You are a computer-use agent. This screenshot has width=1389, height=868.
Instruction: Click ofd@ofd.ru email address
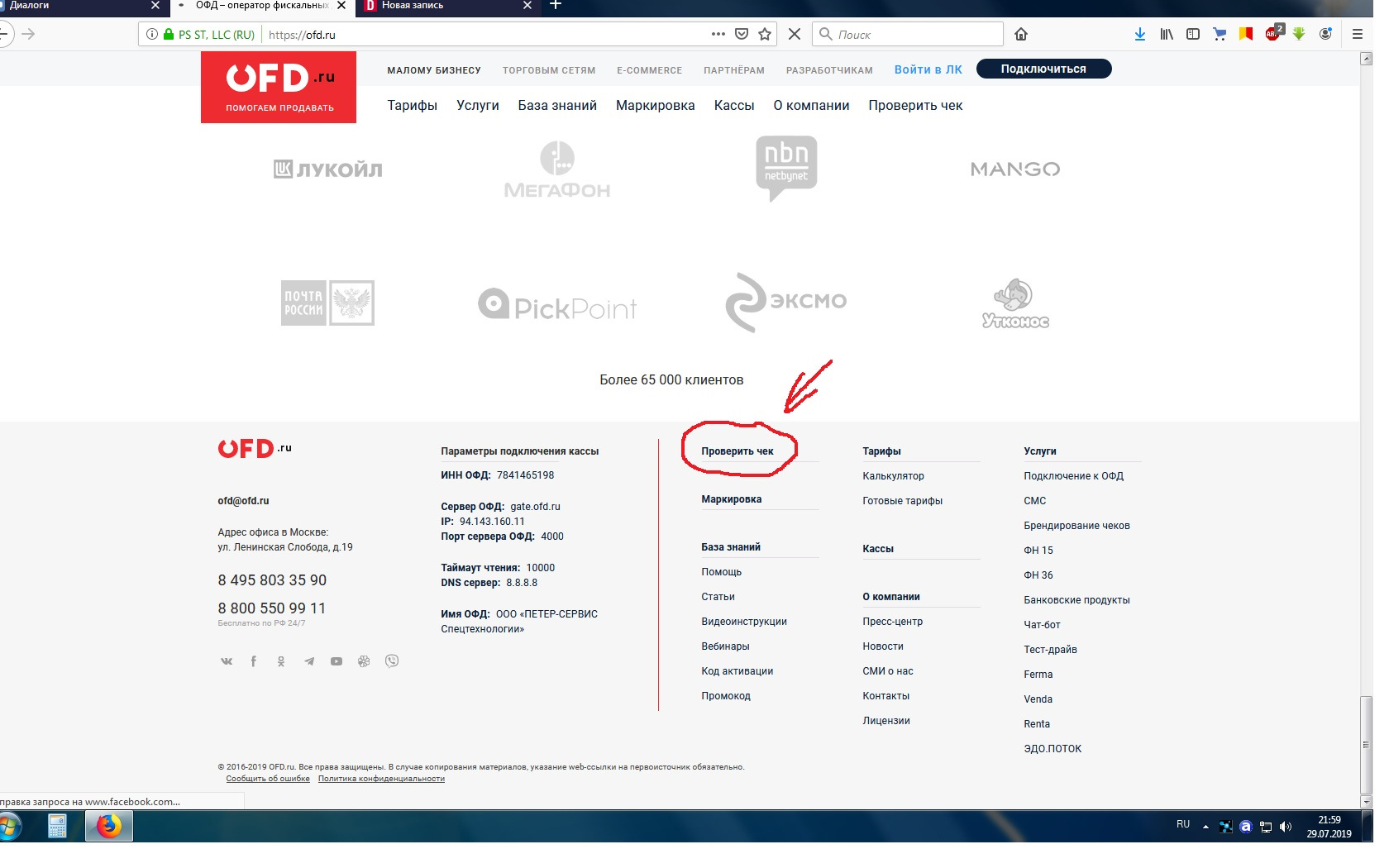pos(243,501)
